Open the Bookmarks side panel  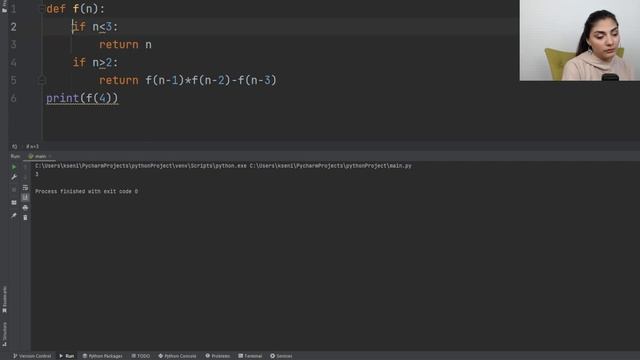pyautogui.click(x=4, y=299)
